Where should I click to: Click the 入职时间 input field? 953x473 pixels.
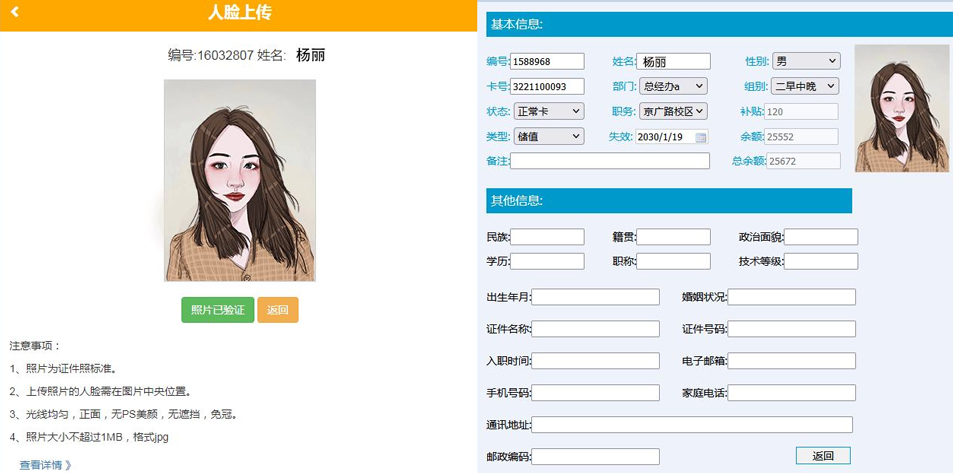[x=596, y=361]
